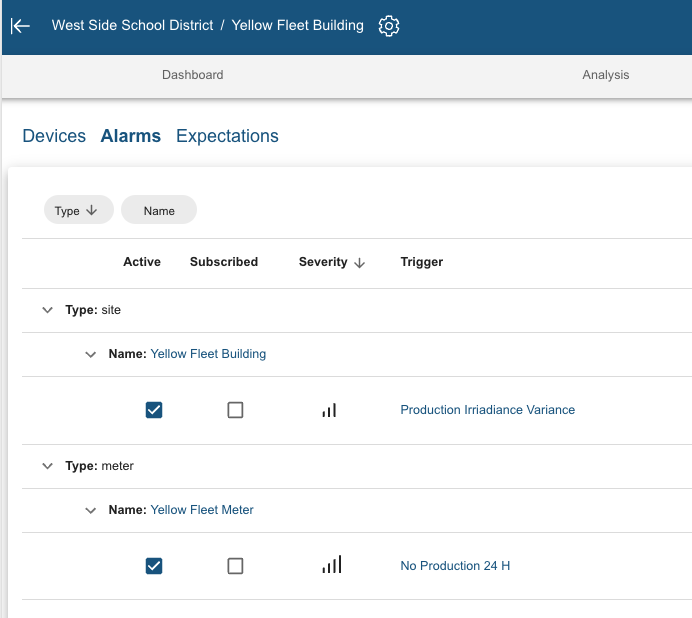Open West Side School District breadcrumb
This screenshot has height=618, width=692.
click(132, 26)
